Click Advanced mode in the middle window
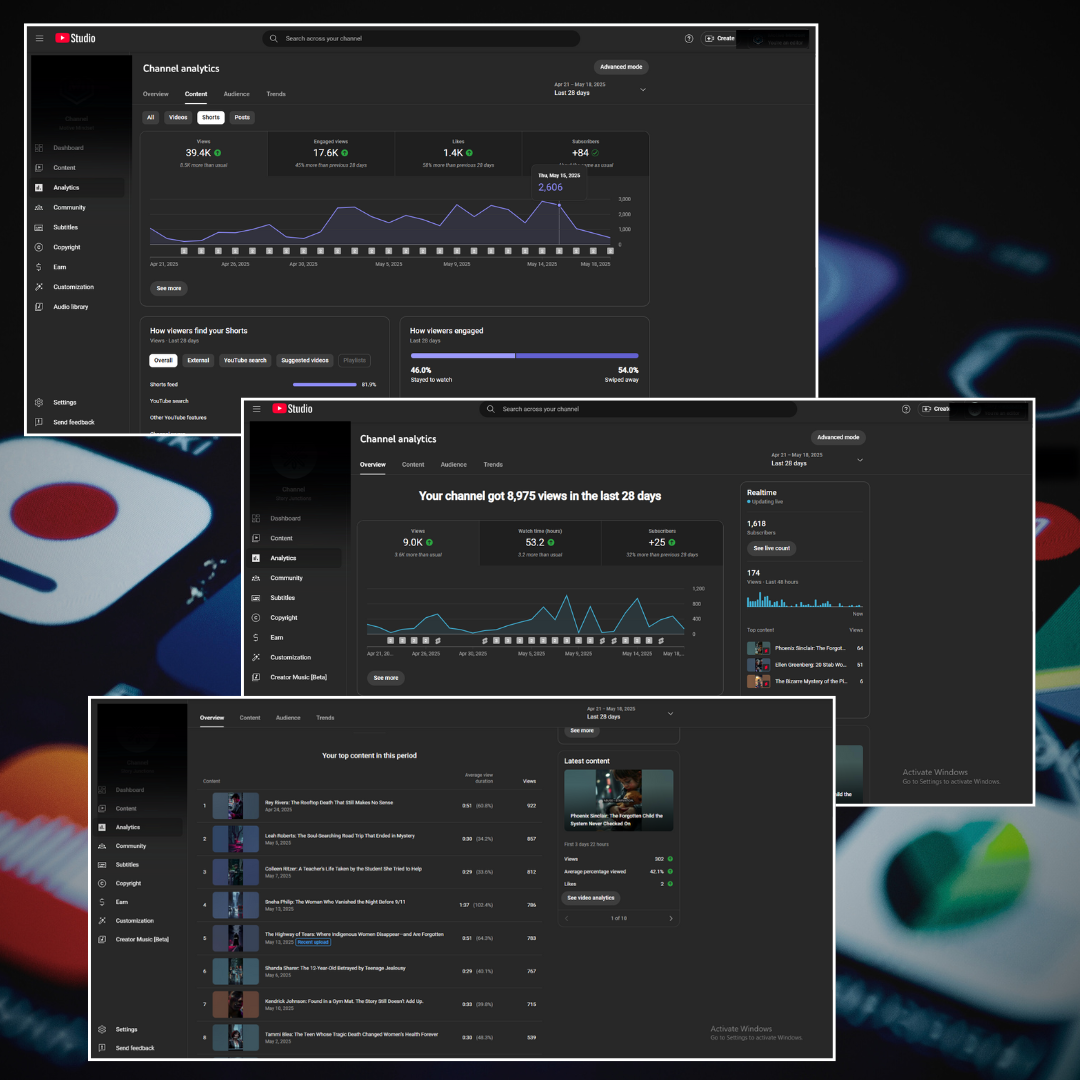Viewport: 1080px width, 1080px height. (x=838, y=438)
